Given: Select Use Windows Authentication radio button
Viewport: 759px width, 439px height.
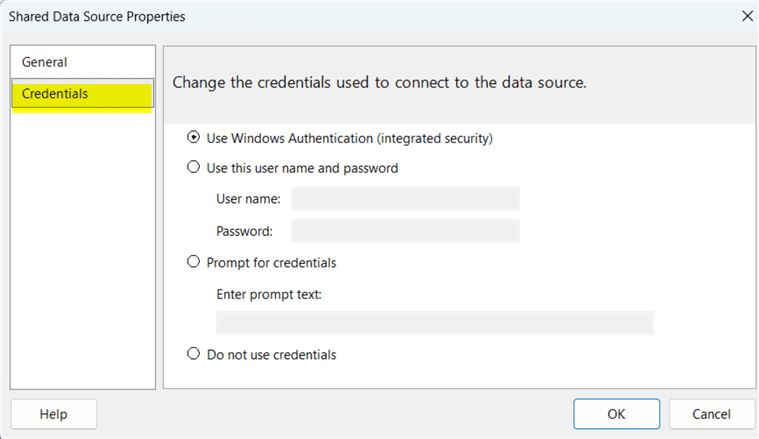Looking at the screenshot, I should tap(194, 138).
